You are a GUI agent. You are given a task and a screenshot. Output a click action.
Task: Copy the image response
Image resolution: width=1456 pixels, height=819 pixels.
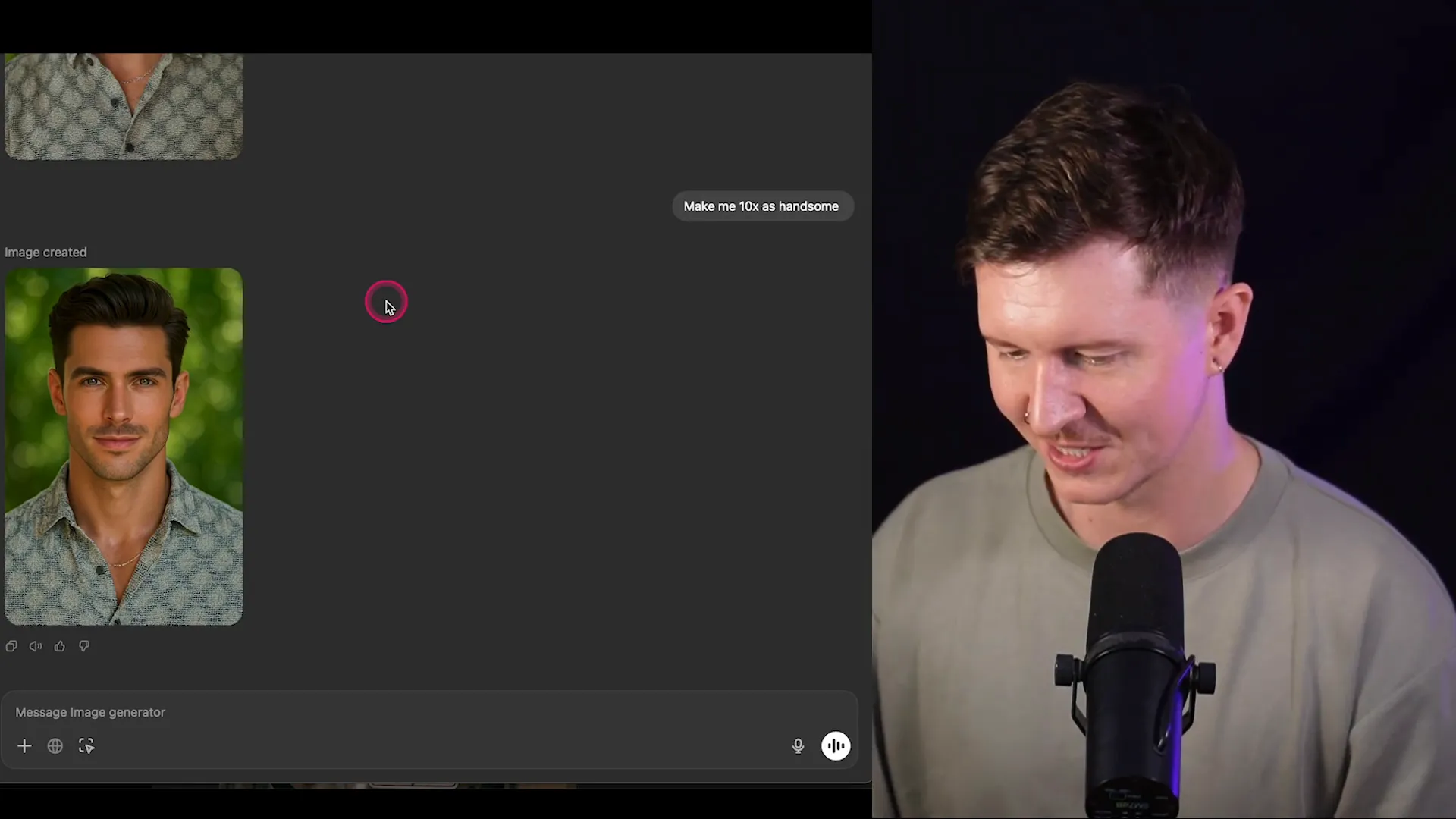[11, 646]
